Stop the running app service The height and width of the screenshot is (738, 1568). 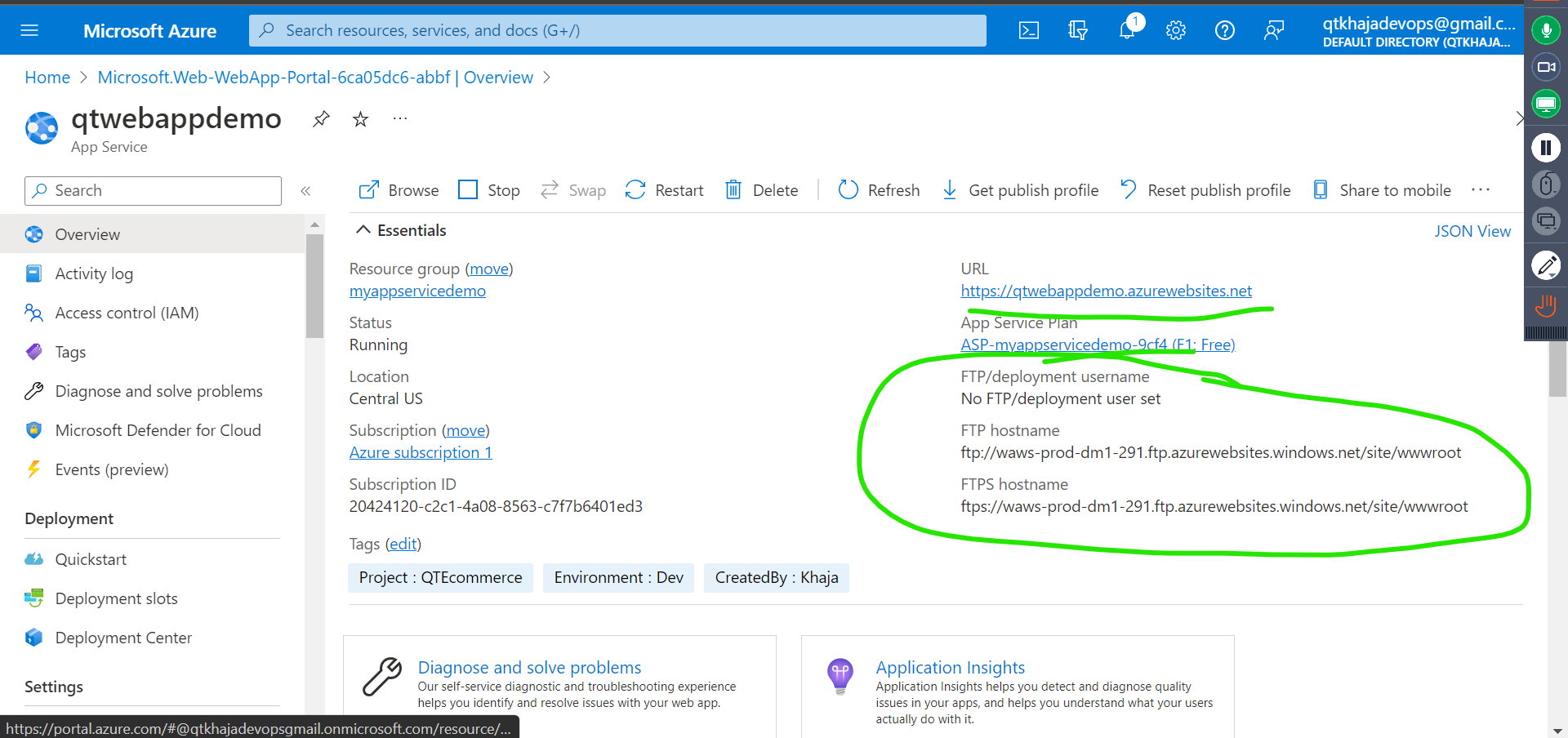[488, 189]
